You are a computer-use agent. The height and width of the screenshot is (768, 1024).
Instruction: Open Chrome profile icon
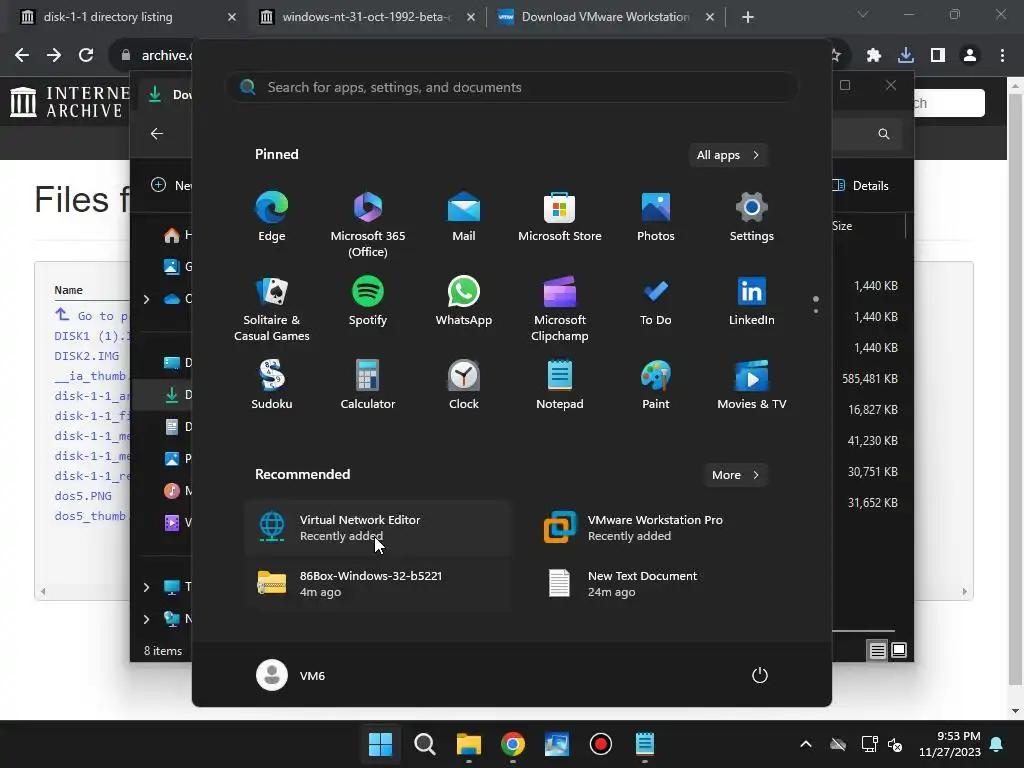(x=970, y=56)
